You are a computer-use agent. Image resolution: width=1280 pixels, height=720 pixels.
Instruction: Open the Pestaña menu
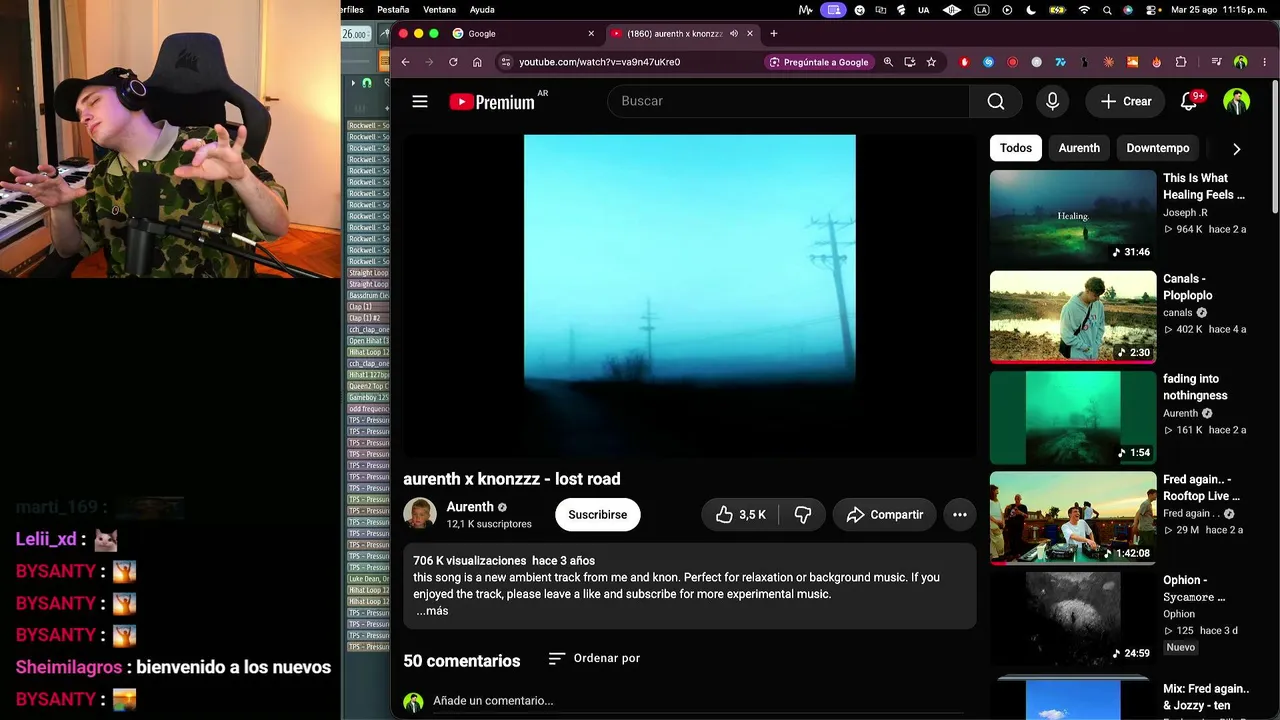coord(393,10)
